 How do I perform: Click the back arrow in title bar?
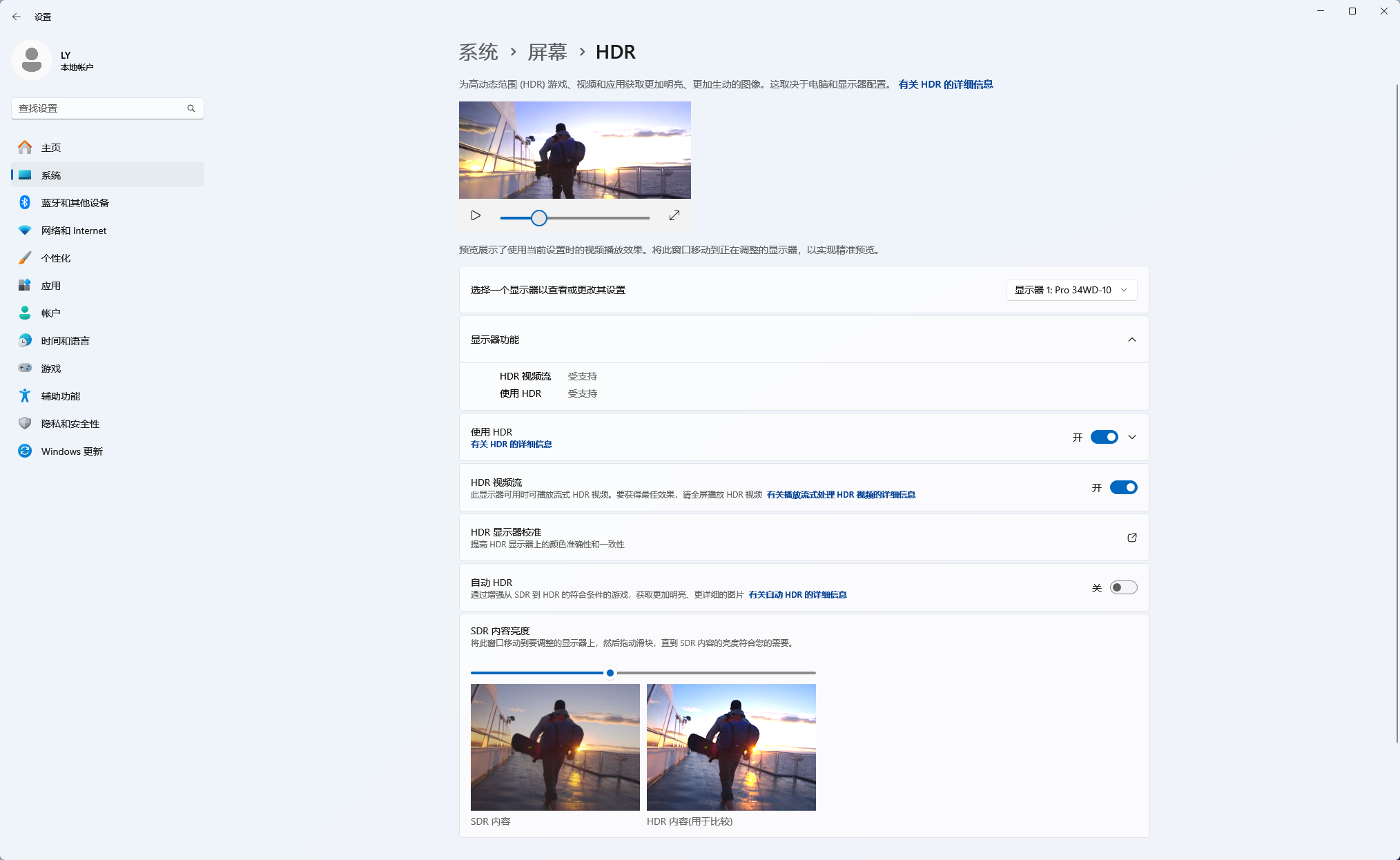(17, 17)
